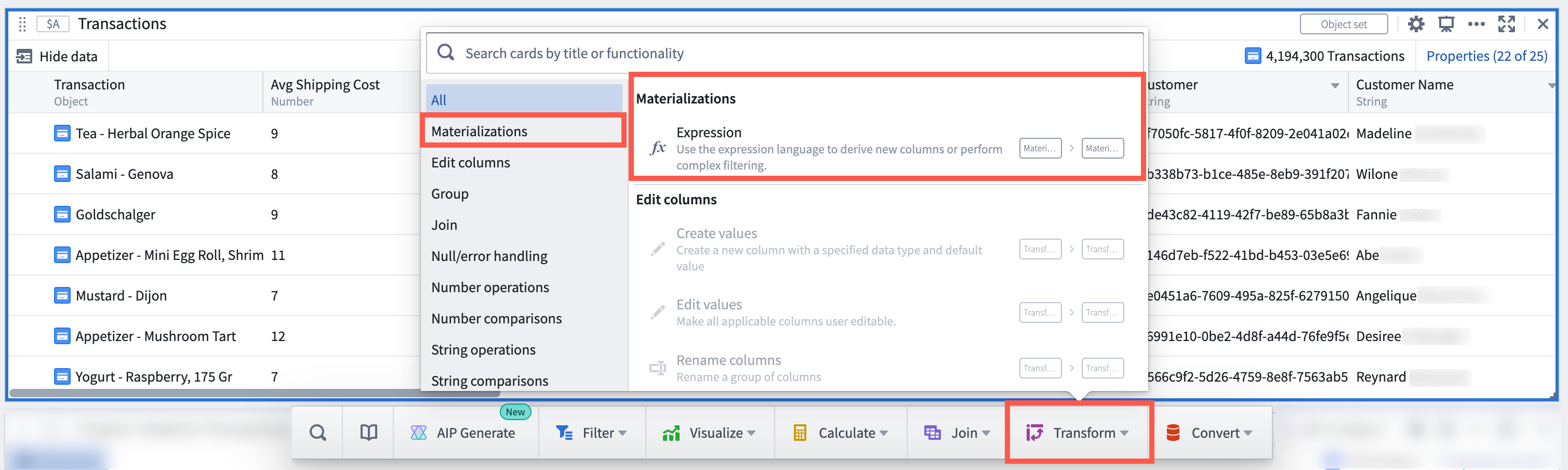Expand card to full screen
This screenshot has height=470, width=1568.
coord(1507,24)
